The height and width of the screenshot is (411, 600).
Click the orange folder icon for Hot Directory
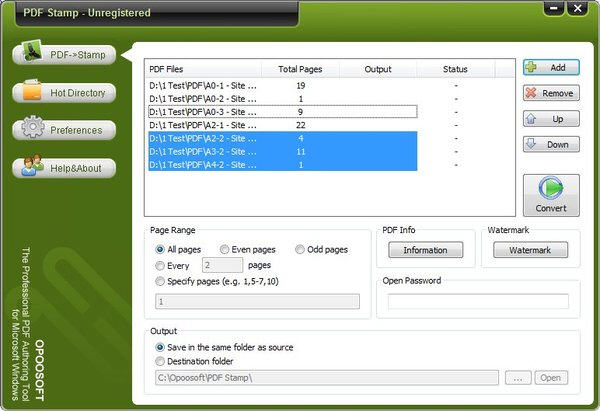point(32,90)
